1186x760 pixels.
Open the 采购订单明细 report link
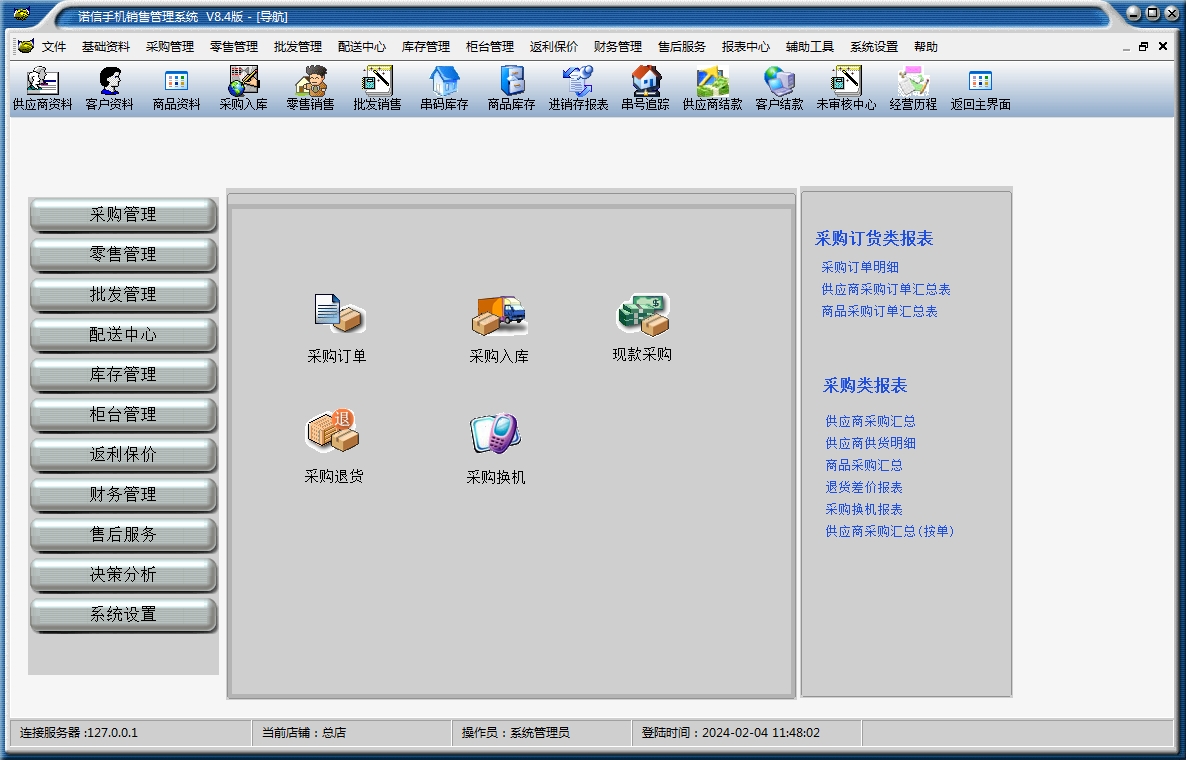pyautogui.click(x=860, y=267)
